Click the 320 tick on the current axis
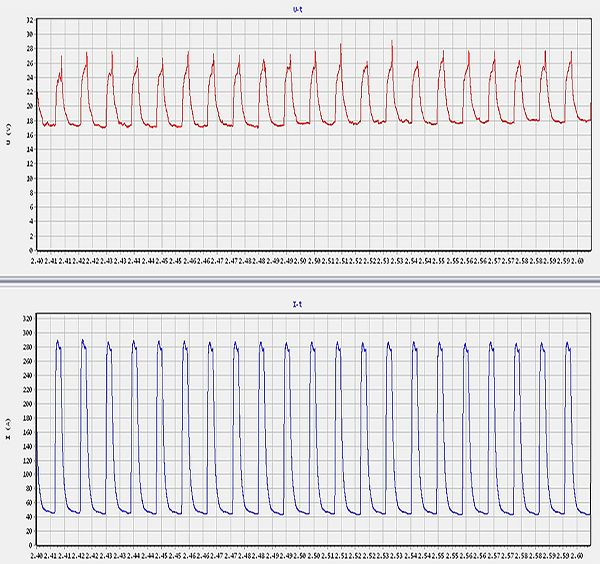Viewport: 600px width, 564px height. point(27,318)
